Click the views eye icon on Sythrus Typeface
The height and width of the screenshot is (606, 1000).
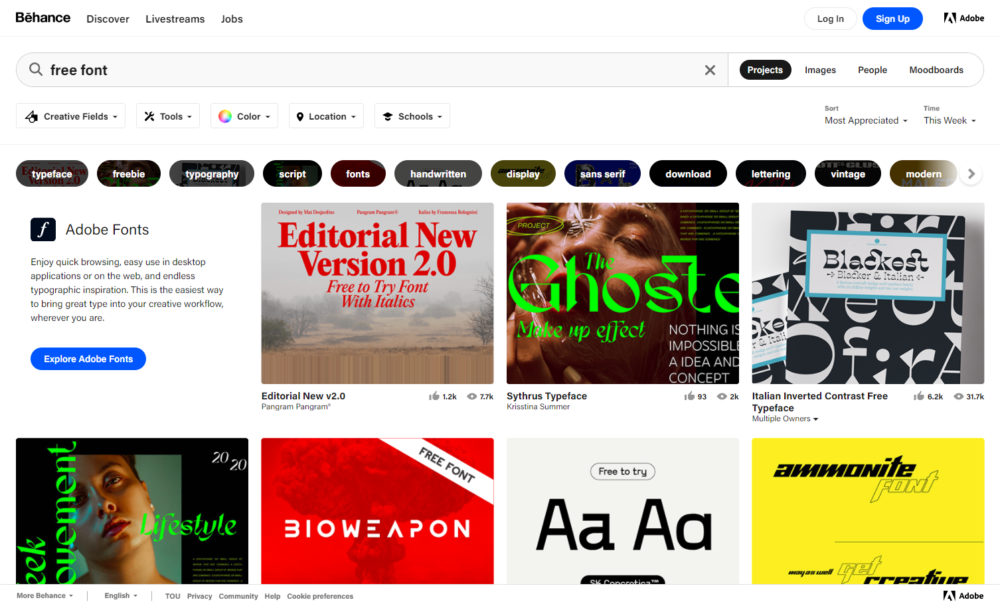point(722,396)
